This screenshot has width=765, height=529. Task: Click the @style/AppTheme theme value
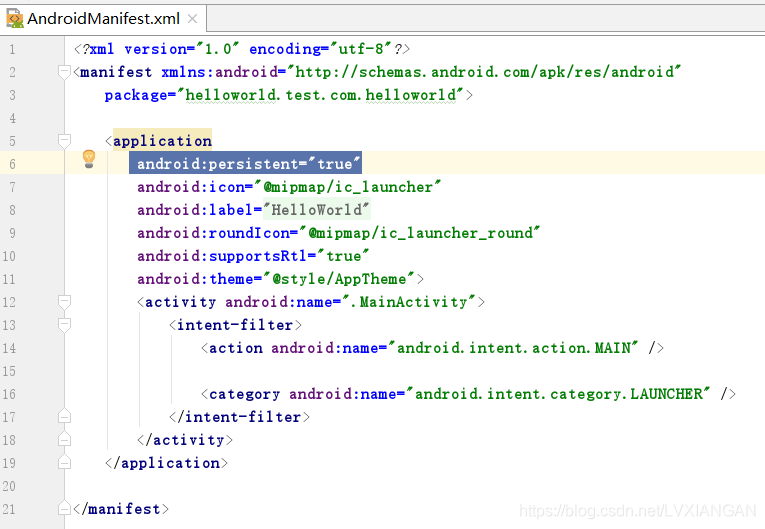pyautogui.click(x=339, y=279)
